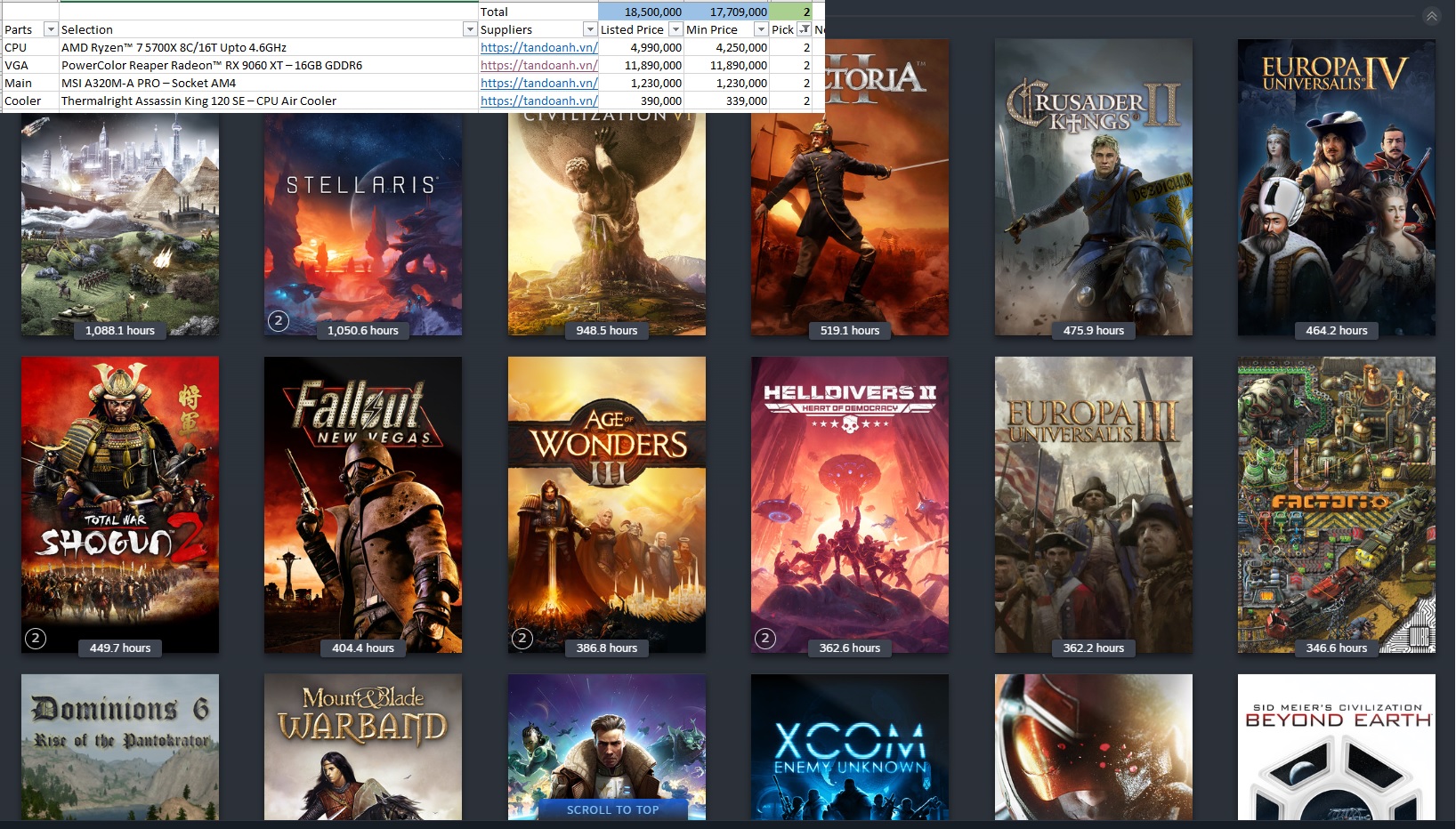Select the 'PowerColor Reaper Radeon RX 9060 XT' cell

(268, 65)
